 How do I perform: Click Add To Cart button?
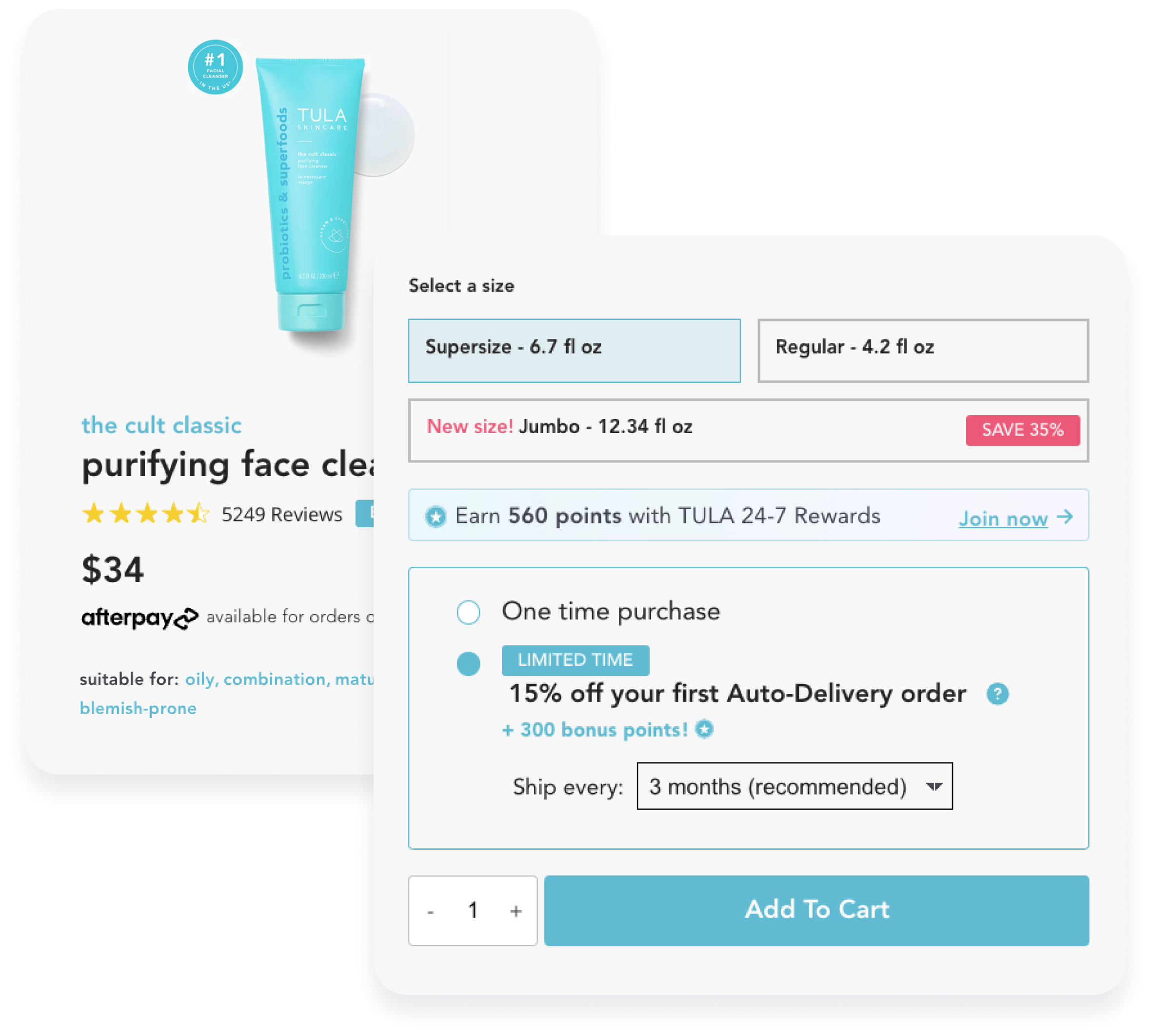click(816, 911)
